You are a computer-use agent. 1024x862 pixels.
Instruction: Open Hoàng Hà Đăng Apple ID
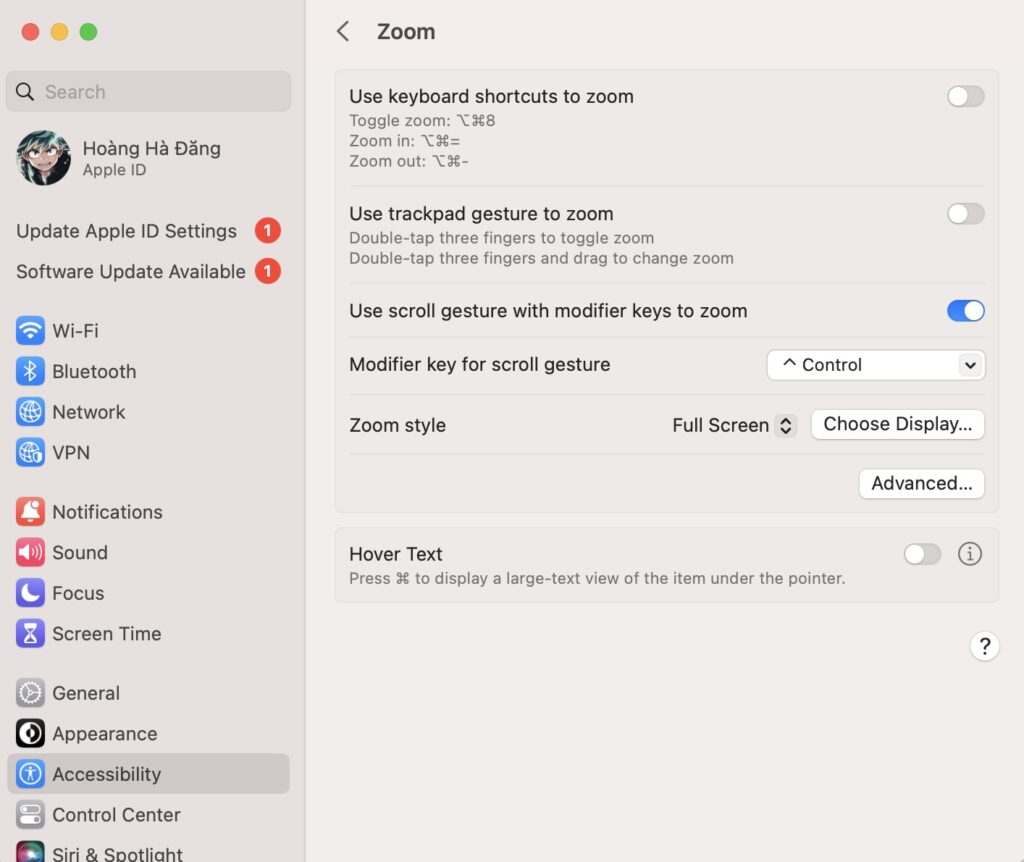coord(148,157)
